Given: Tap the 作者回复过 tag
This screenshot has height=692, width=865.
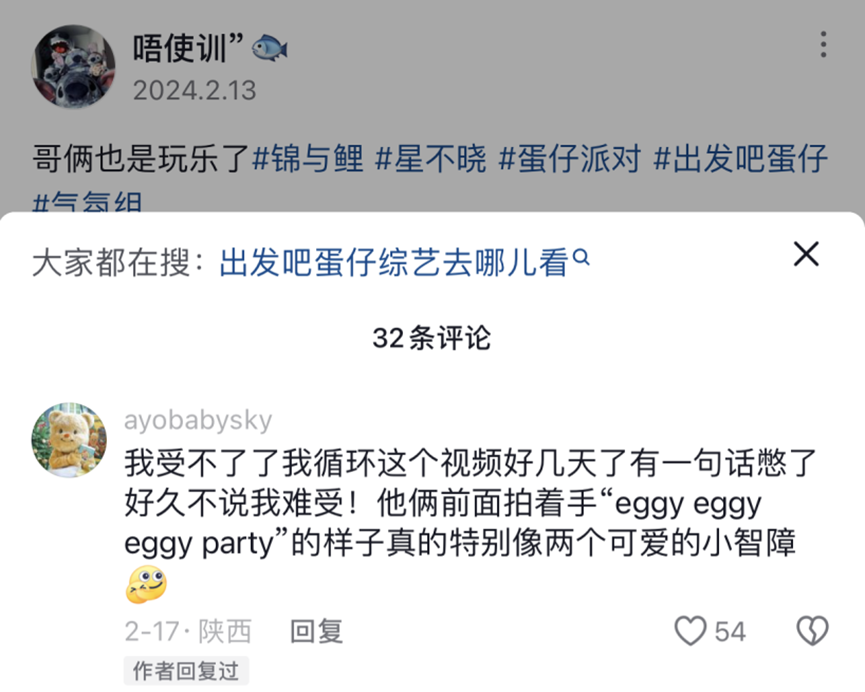Looking at the screenshot, I should 186,671.
